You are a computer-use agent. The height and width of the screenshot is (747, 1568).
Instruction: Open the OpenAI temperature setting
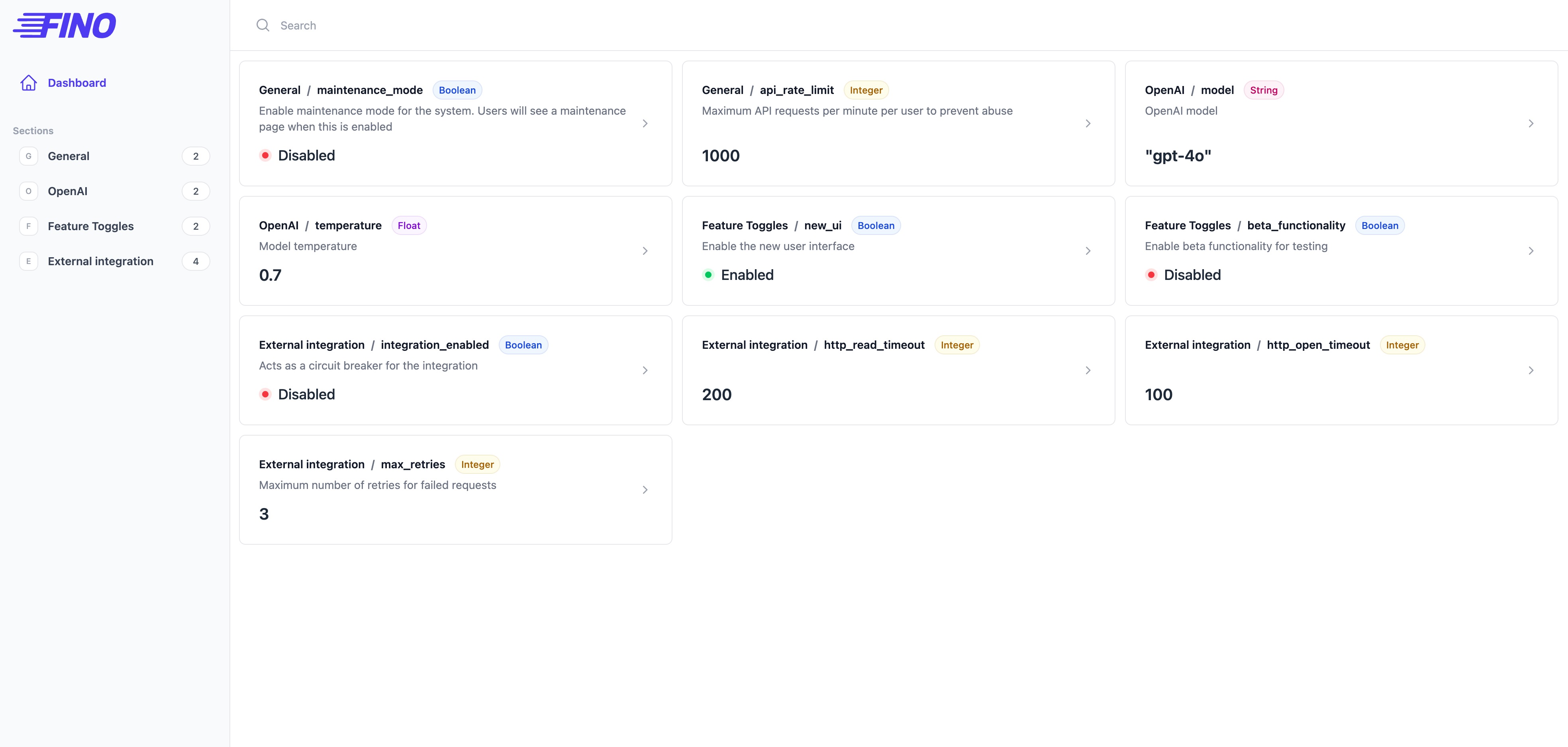coord(455,250)
